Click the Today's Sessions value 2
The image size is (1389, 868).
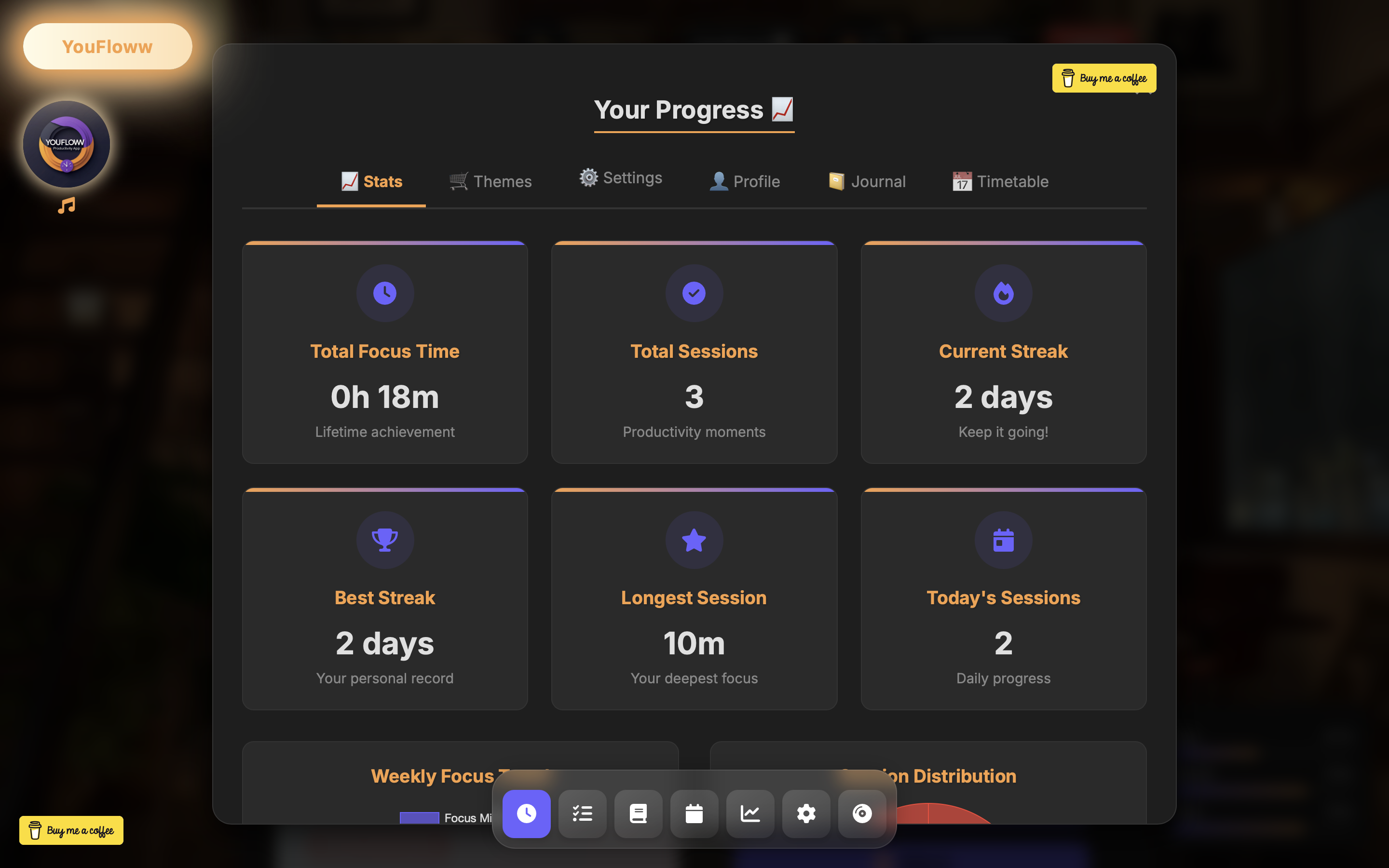(x=1003, y=643)
